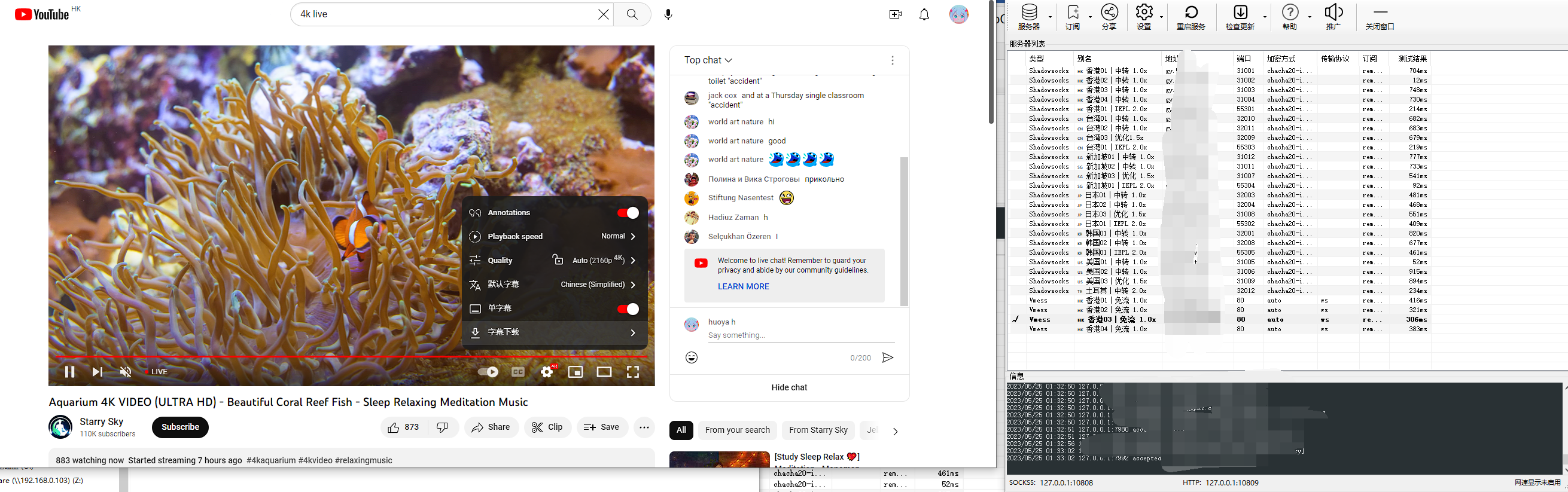Image resolution: width=1568 pixels, height=492 pixels.
Task: Open more actions ellipsis below video
Action: tap(644, 427)
